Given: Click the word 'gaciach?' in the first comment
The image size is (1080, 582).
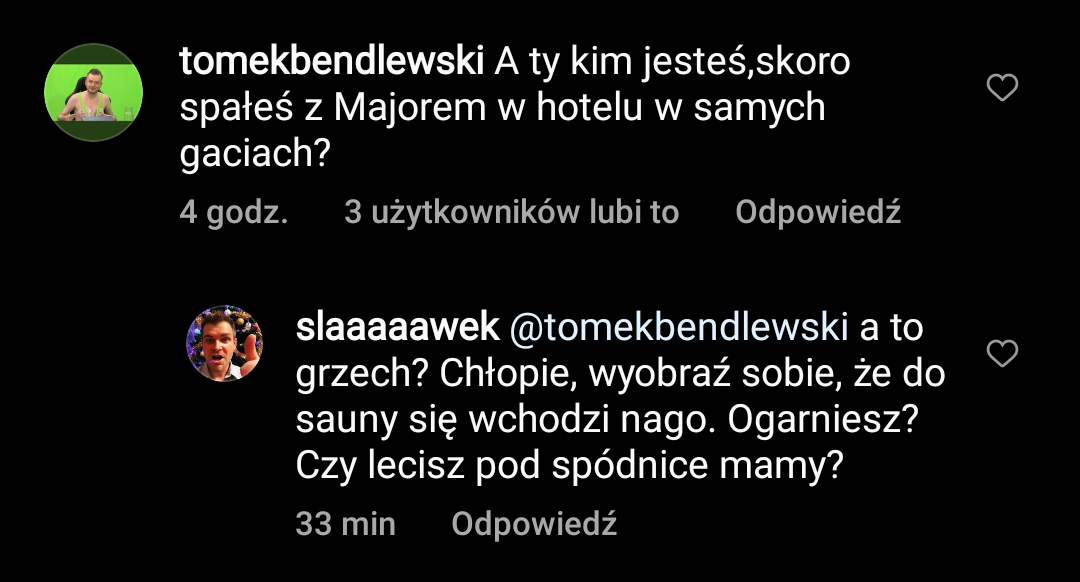Looking at the screenshot, I should (255, 155).
